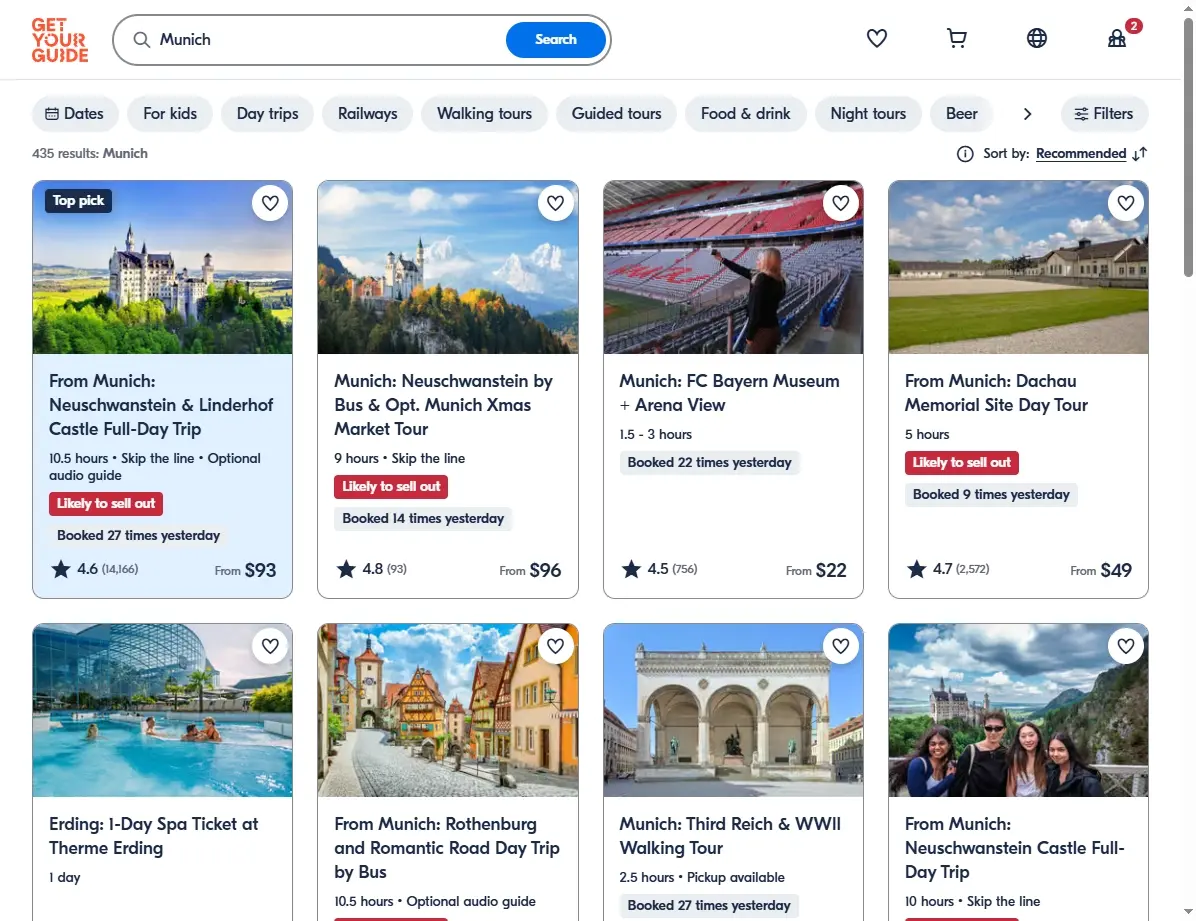Select the Walking tours filter chip
Screen dimensions: 1196x921
[x=484, y=114]
